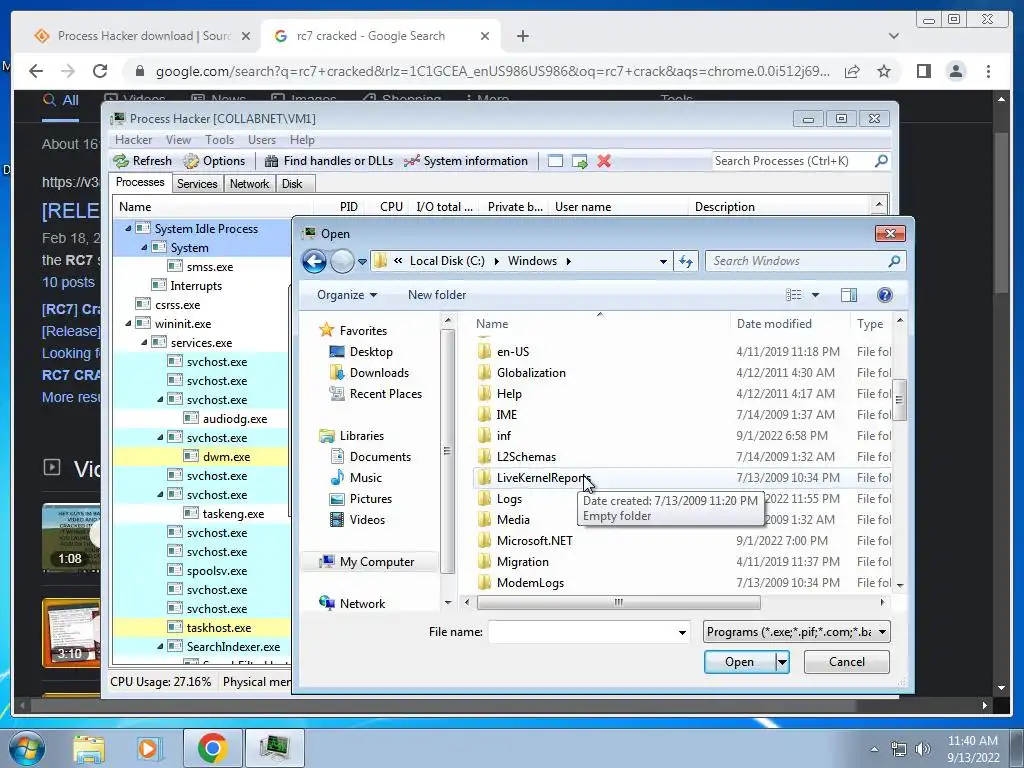Open the recent pages dropdown beside navigation arrows
Image resolution: width=1024 pixels, height=768 pixels.
(362, 262)
